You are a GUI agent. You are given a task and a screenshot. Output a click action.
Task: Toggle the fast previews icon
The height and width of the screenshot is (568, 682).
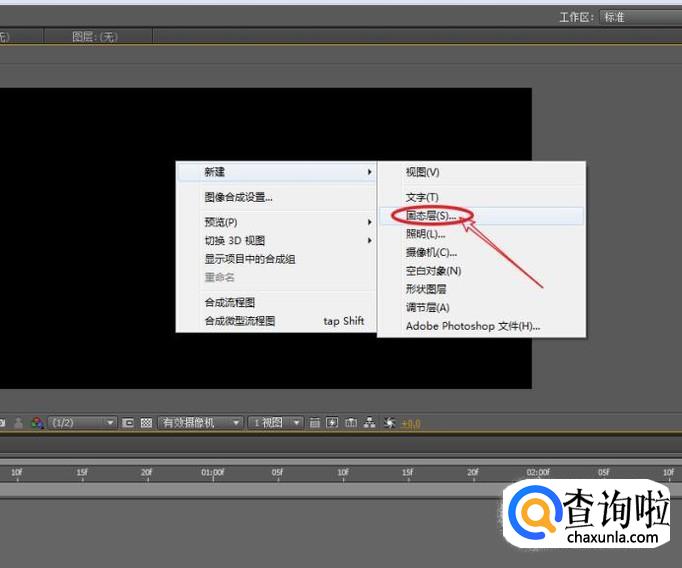click(334, 423)
